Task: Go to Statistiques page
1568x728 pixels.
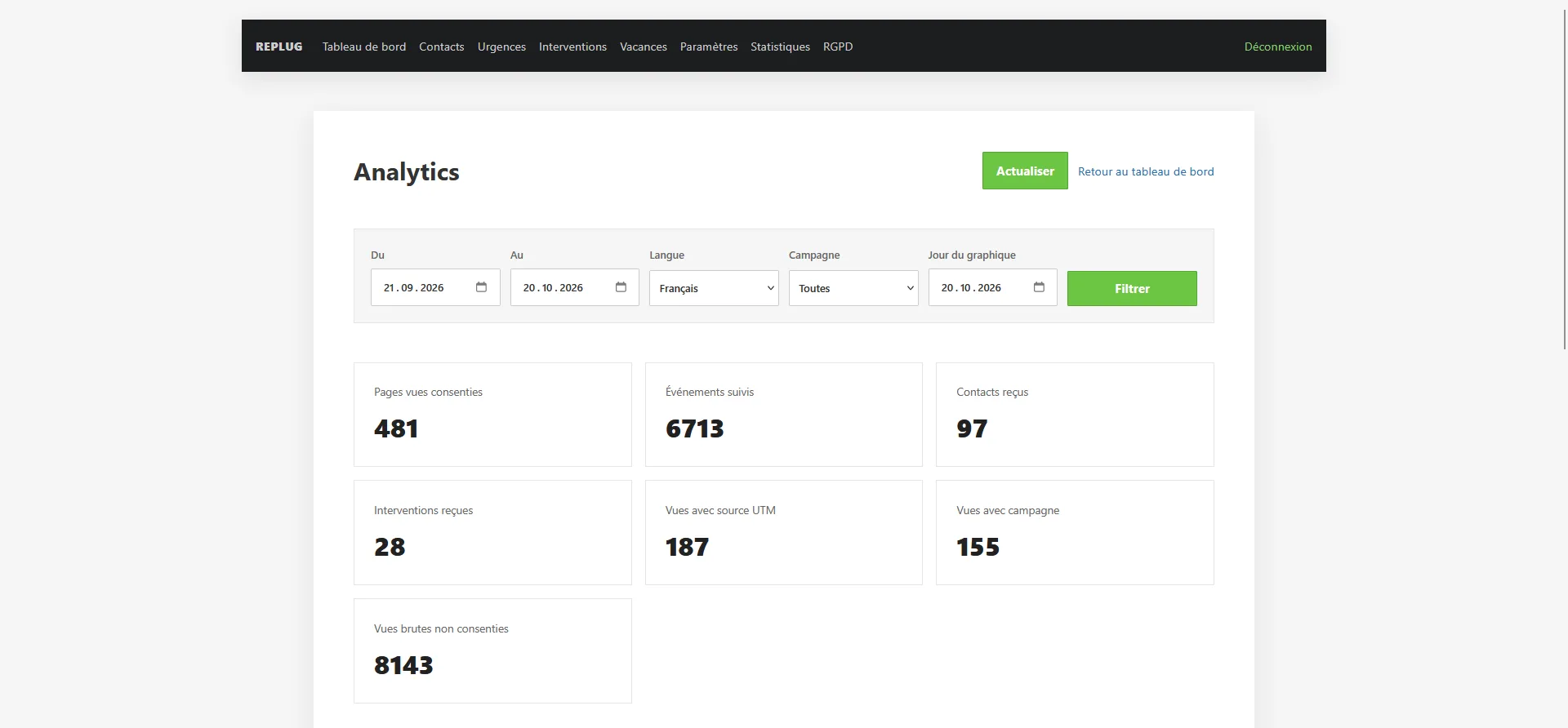Action: [x=780, y=47]
